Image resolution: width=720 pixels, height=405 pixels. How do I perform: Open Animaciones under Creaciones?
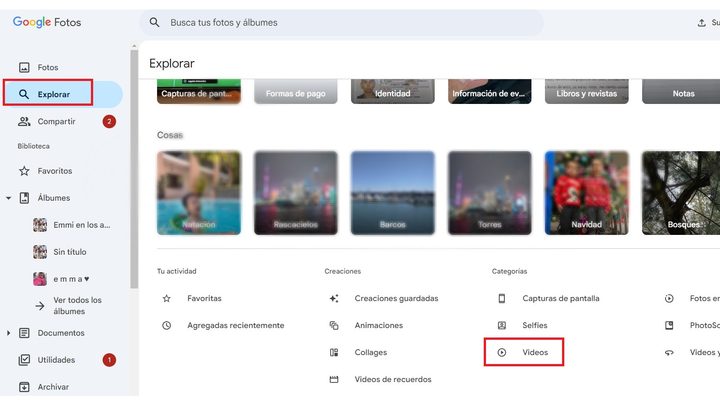(379, 326)
